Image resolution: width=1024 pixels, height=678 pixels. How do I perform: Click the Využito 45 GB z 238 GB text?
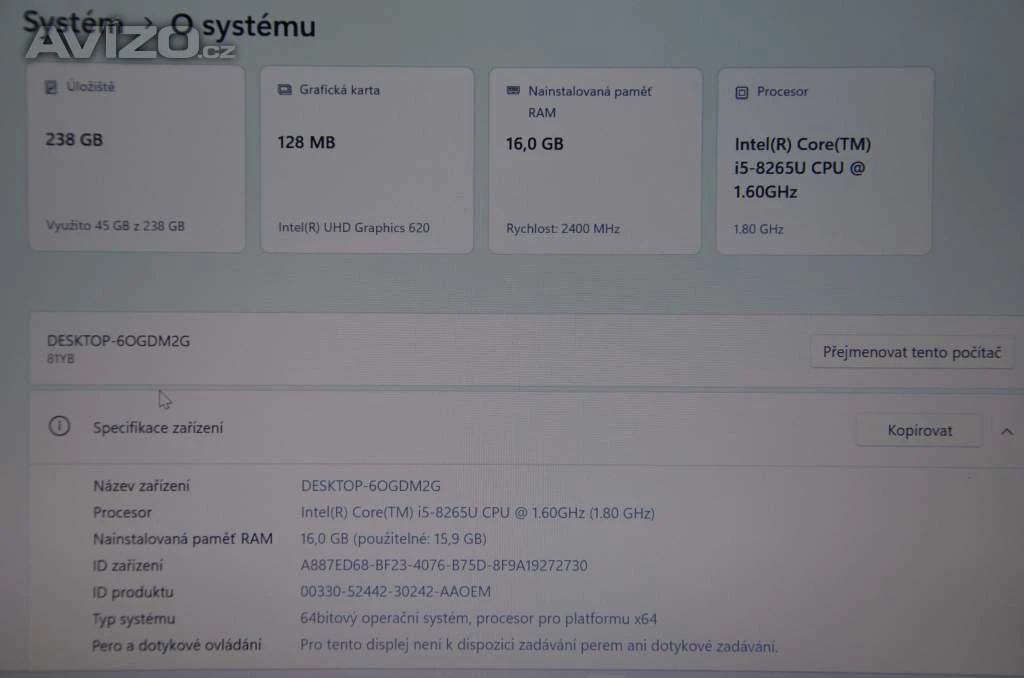click(115, 226)
